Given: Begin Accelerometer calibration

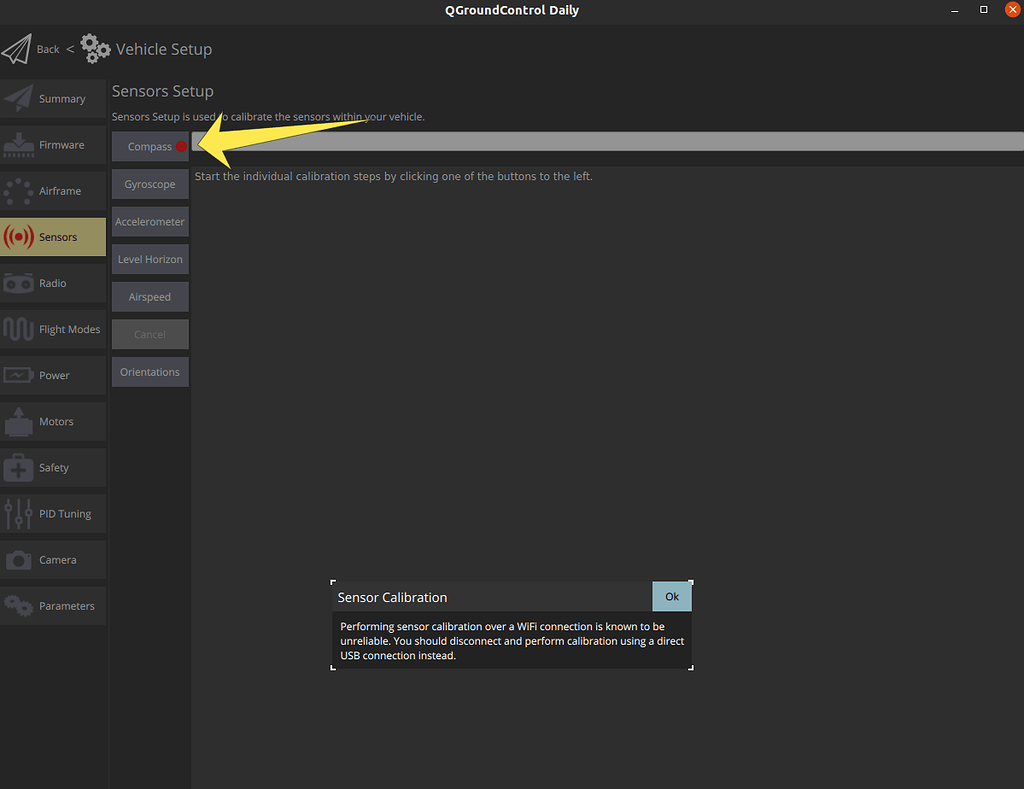Looking at the screenshot, I should tap(150, 222).
